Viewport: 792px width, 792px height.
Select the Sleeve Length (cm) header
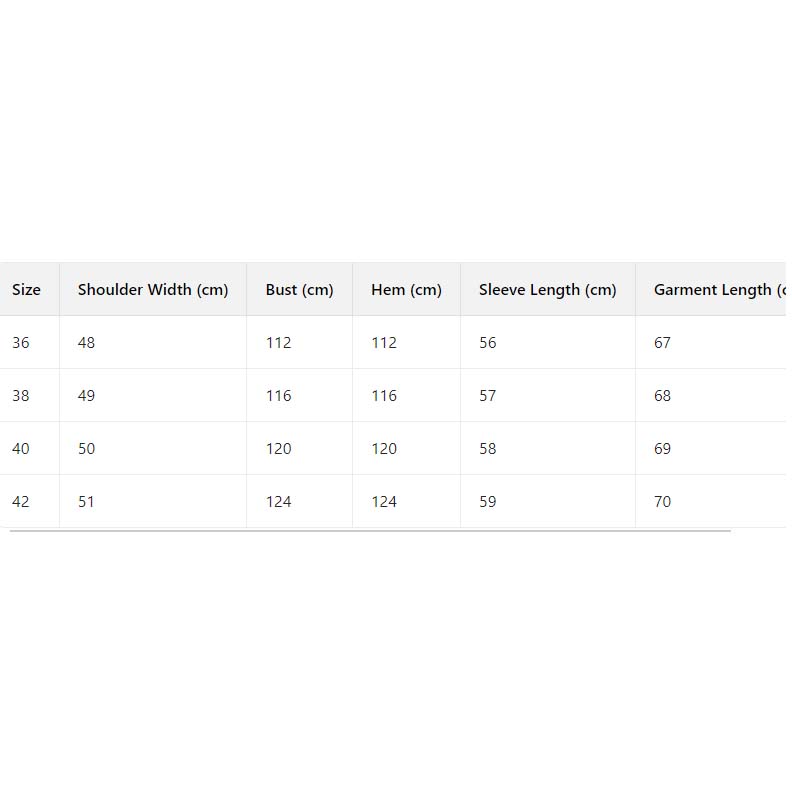coord(547,290)
